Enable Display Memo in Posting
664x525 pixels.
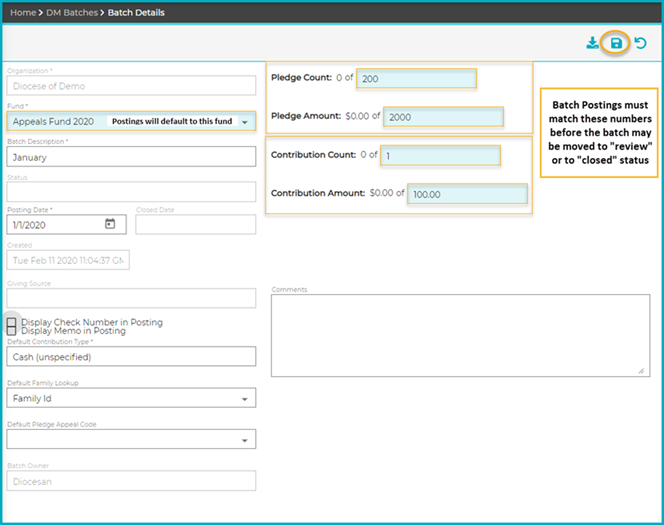[x=12, y=331]
